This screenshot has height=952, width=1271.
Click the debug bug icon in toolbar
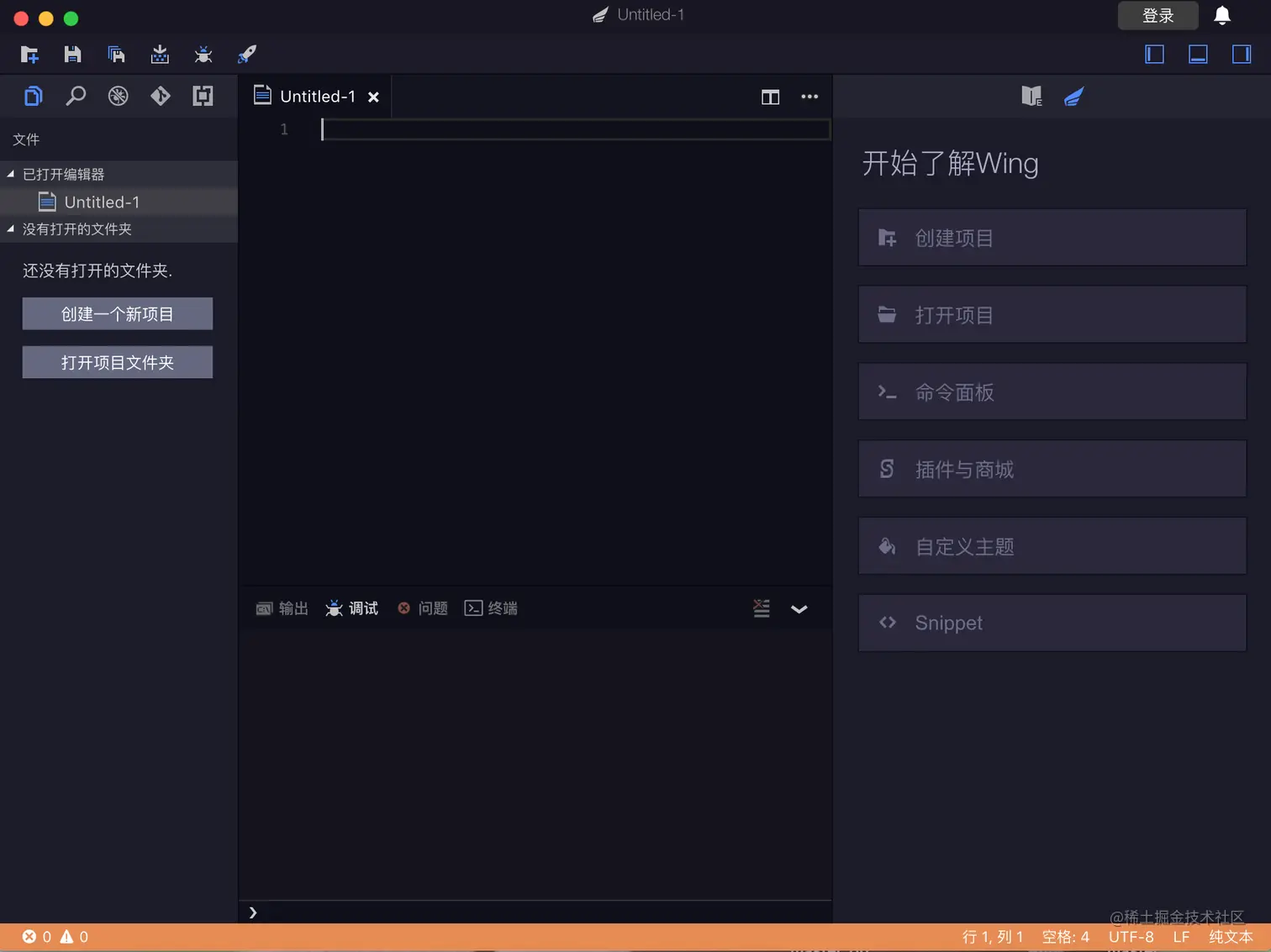click(203, 55)
